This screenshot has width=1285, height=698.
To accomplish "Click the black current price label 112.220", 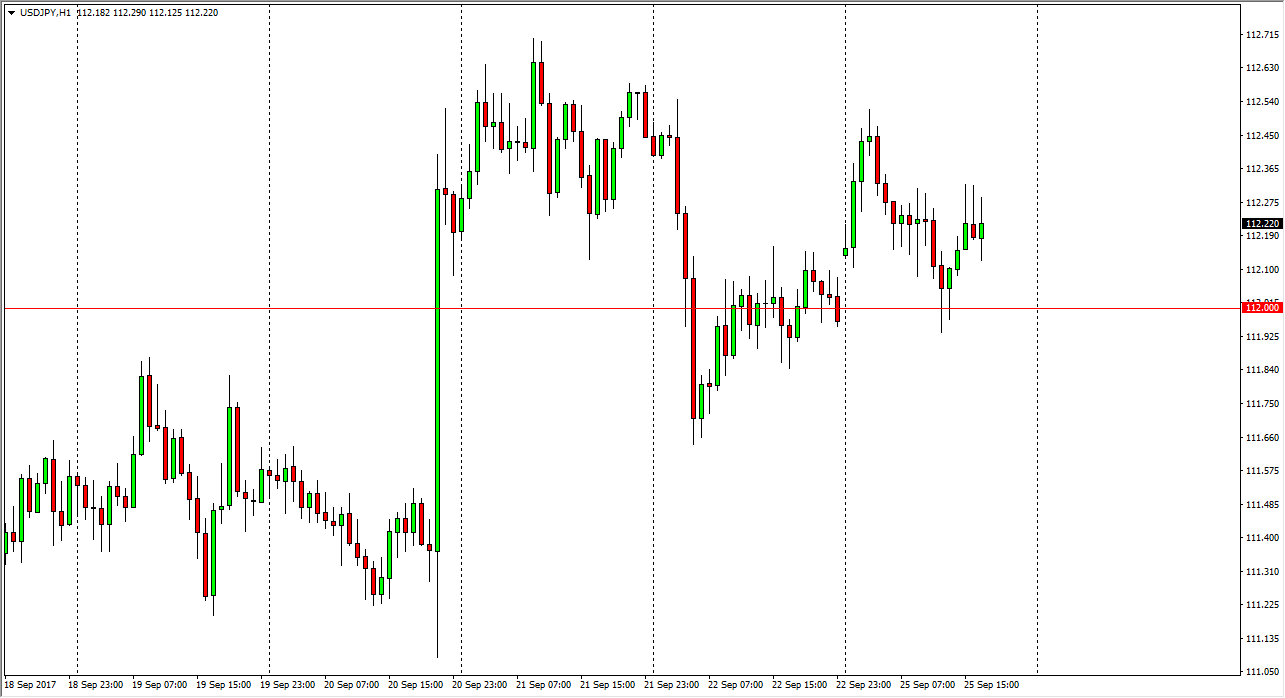I will [x=1261, y=223].
